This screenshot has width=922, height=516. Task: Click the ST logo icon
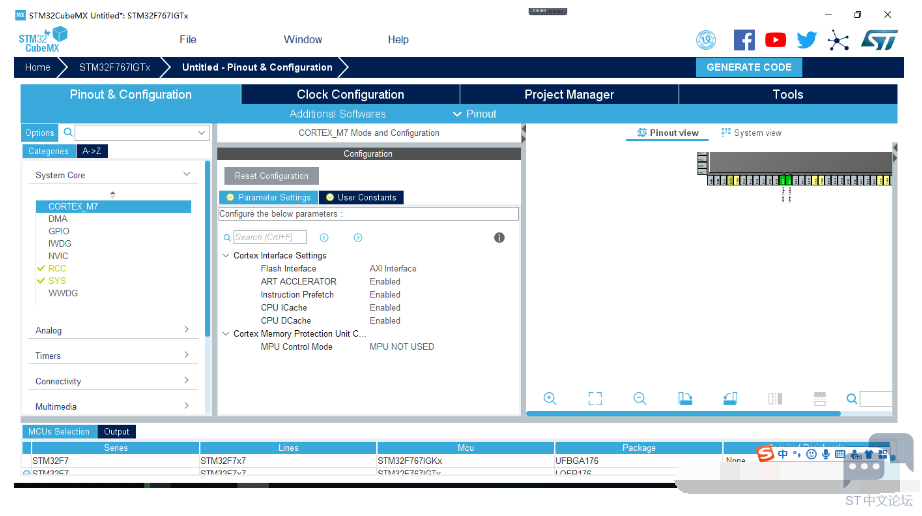(x=880, y=40)
